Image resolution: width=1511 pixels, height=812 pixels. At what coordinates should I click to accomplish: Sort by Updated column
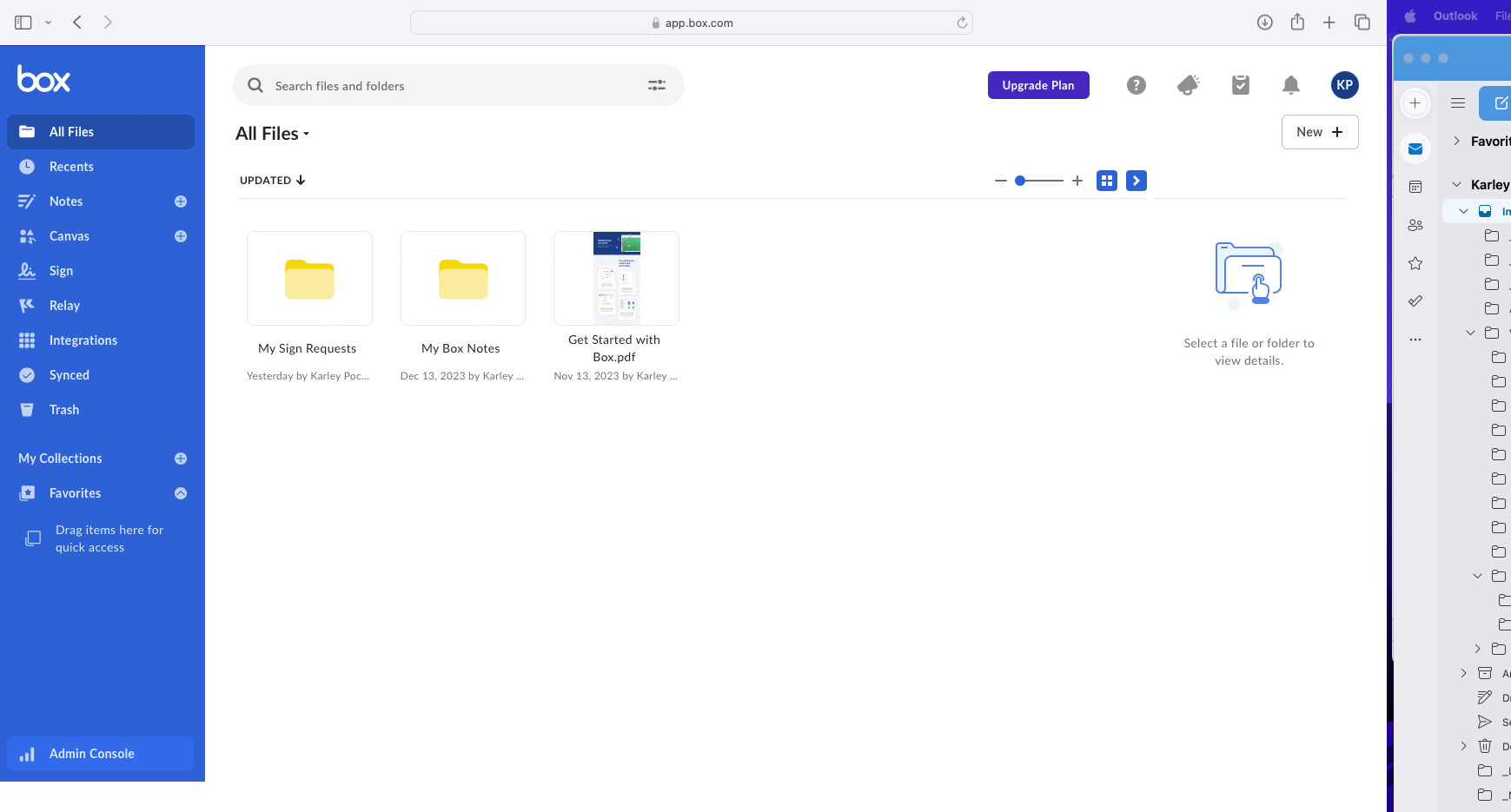273,181
